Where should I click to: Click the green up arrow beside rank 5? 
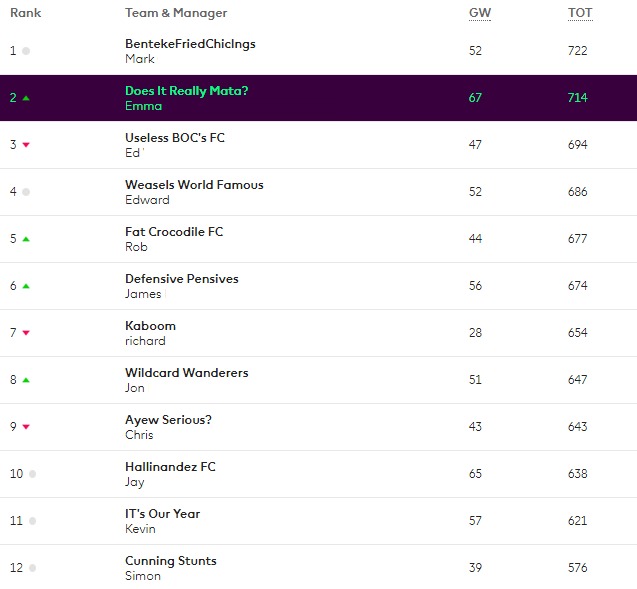(26, 239)
